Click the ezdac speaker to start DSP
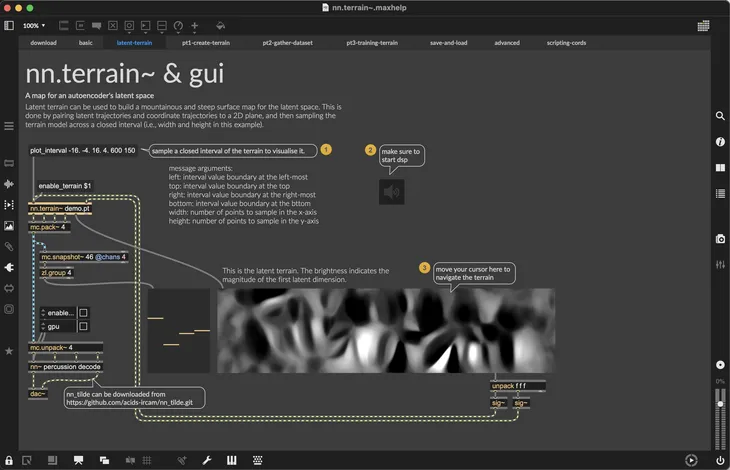Viewport: 730px width, 470px height. (392, 192)
